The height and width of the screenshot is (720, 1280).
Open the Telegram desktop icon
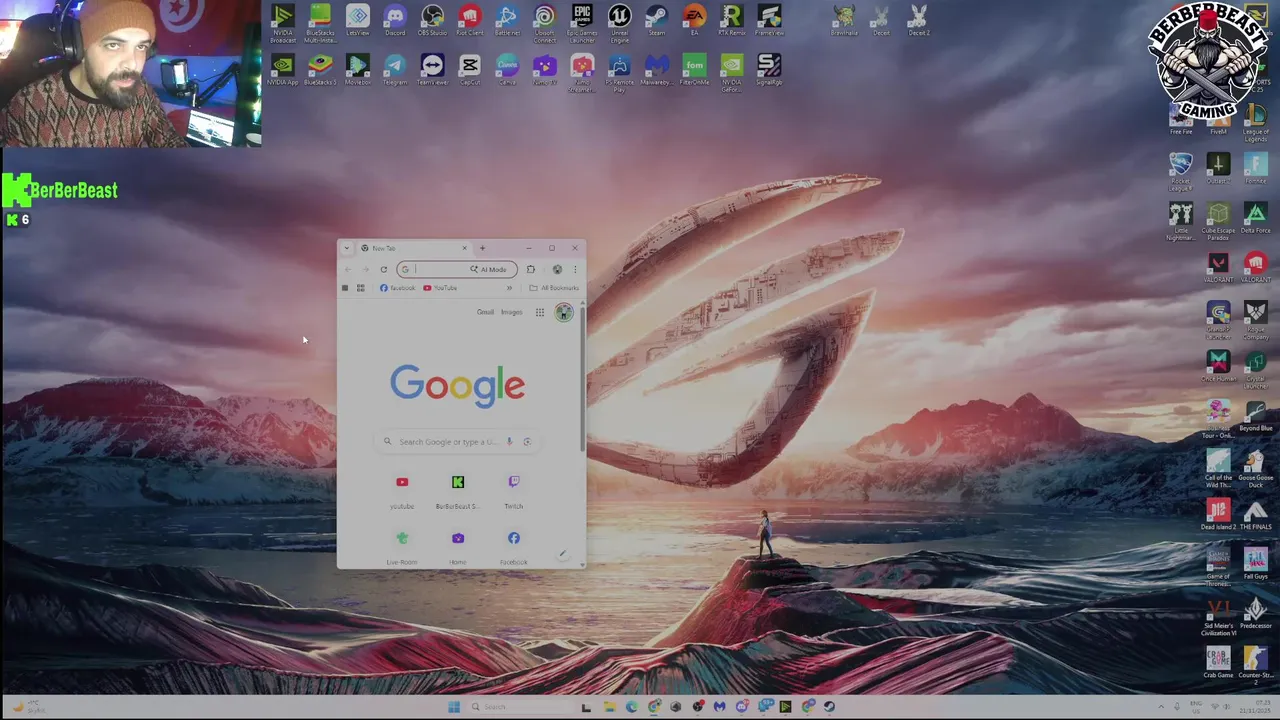tap(395, 70)
